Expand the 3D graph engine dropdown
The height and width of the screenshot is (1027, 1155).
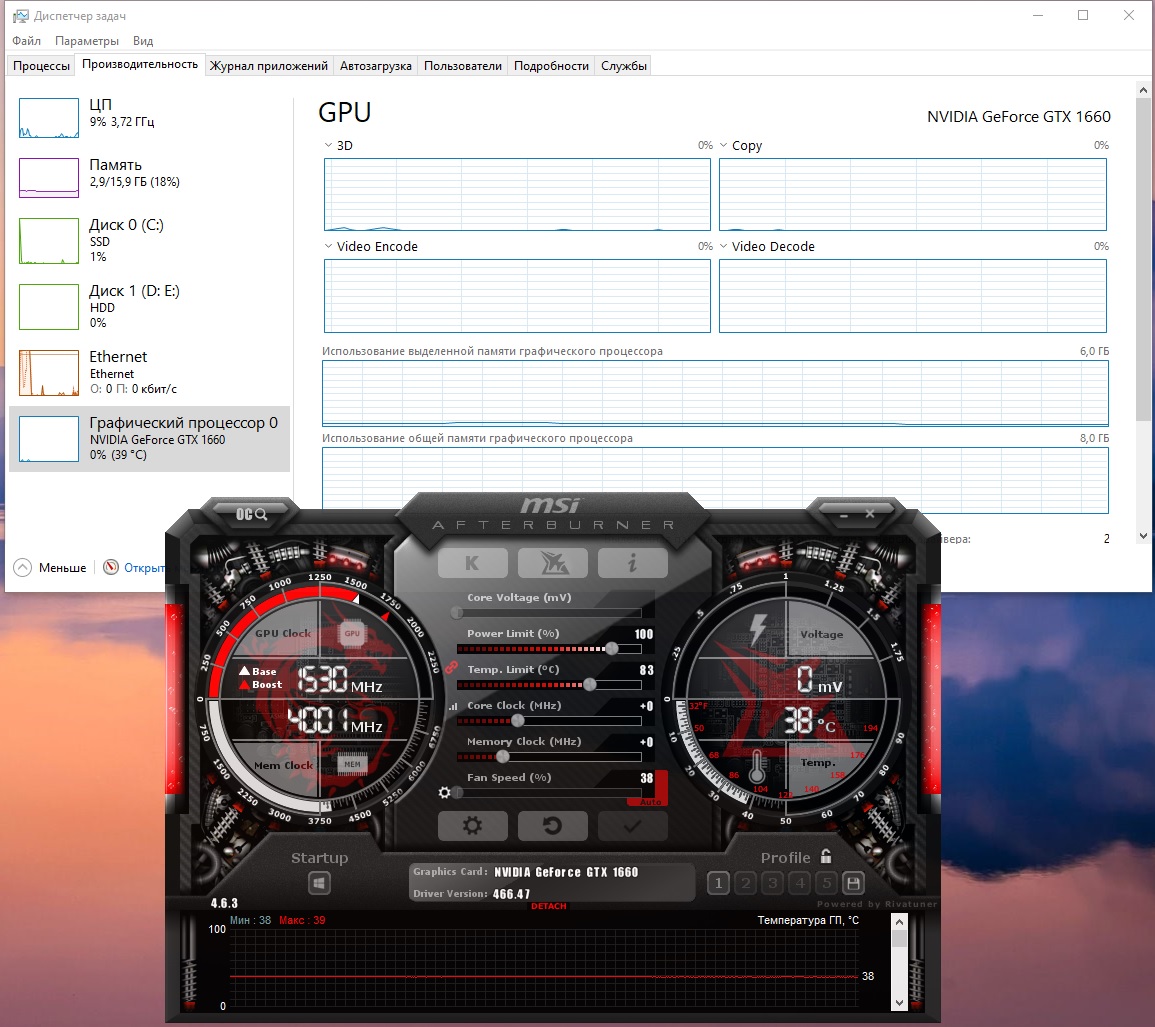(x=329, y=145)
